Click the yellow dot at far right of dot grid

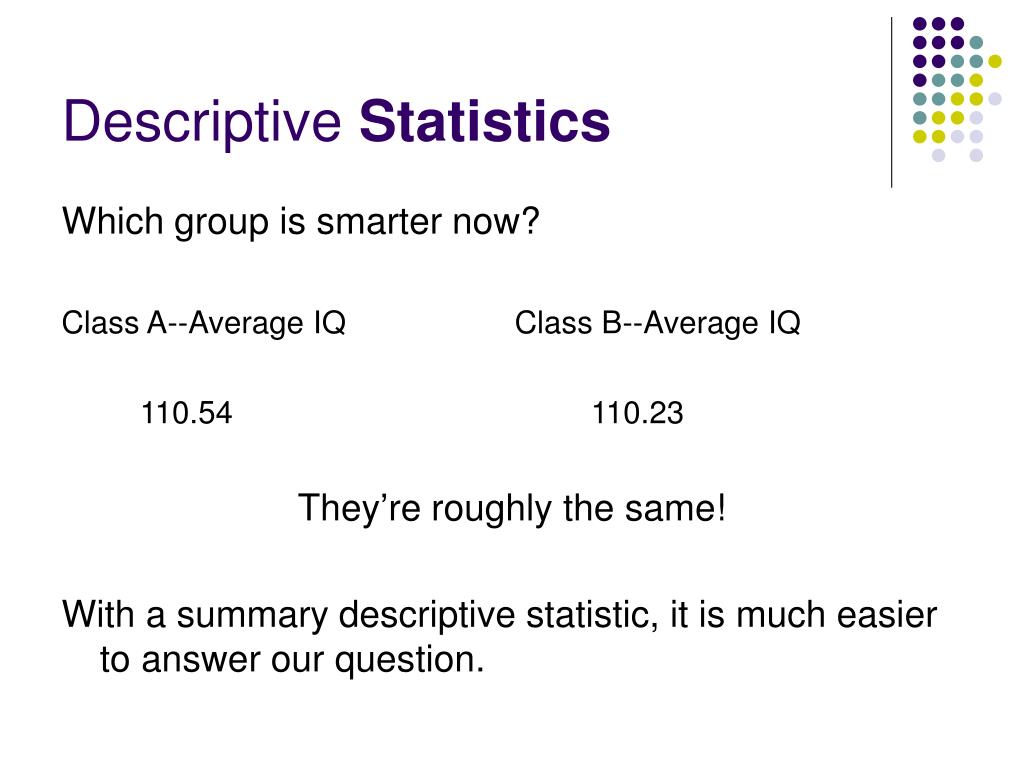995,61
